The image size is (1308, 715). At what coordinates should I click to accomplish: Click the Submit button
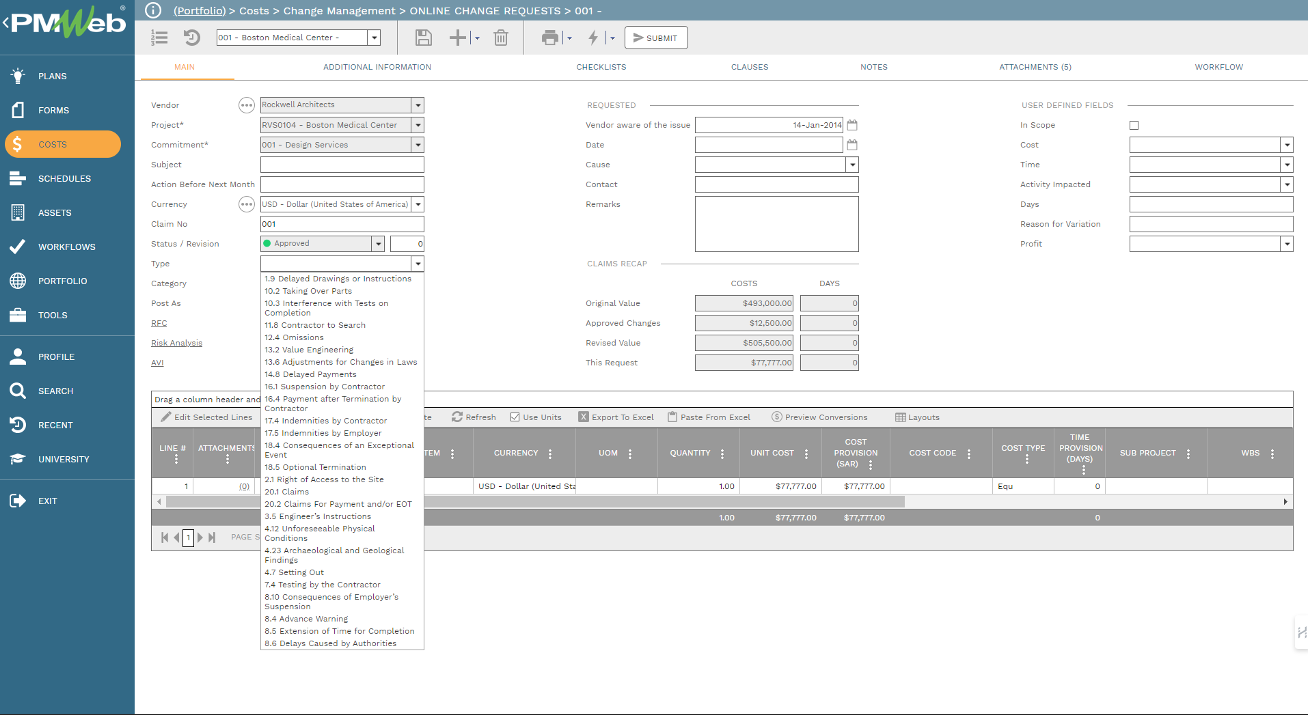[656, 38]
